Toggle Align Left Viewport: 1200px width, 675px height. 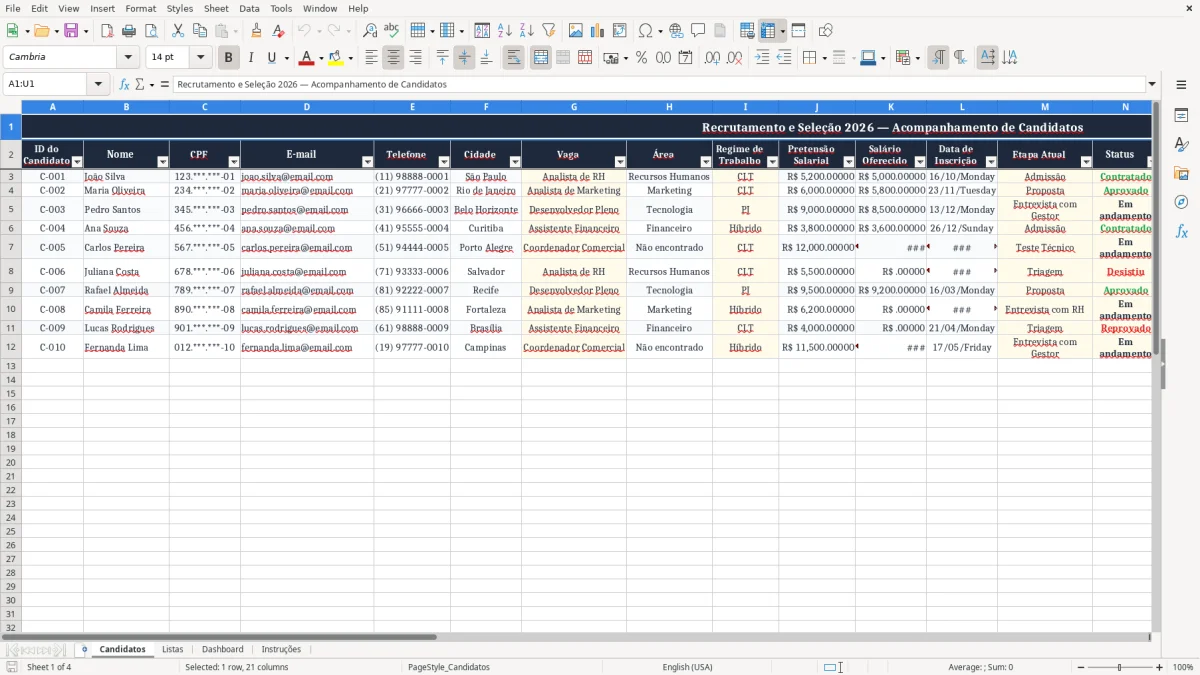point(371,58)
